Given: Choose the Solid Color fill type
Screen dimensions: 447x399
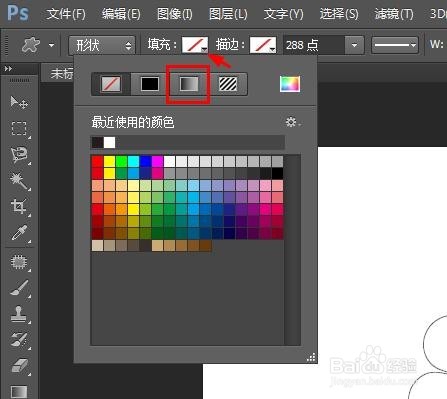Looking at the screenshot, I should [x=150, y=84].
